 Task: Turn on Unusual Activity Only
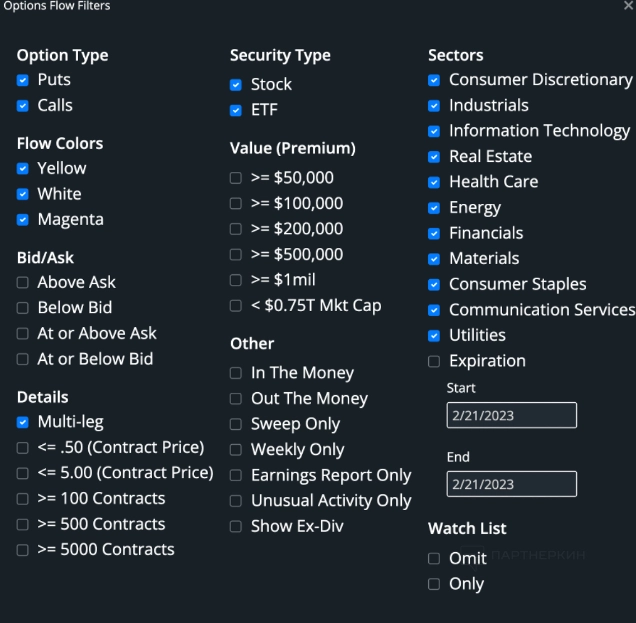click(236, 501)
